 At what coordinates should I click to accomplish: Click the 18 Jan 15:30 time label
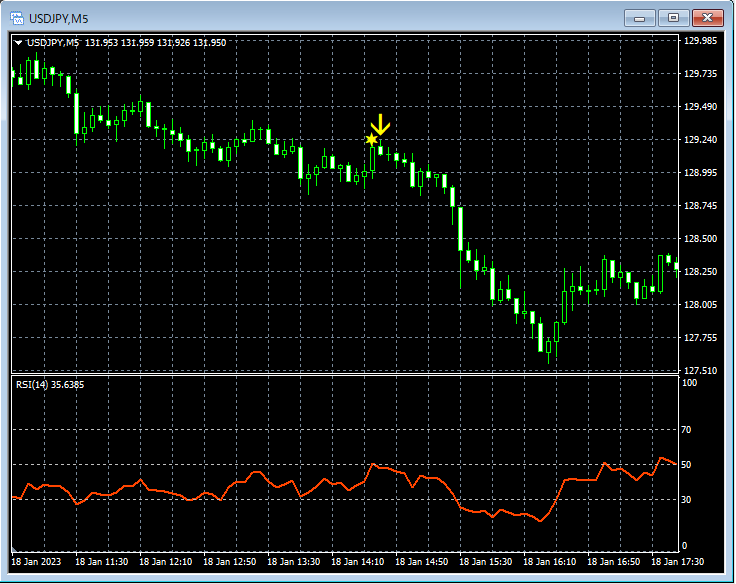[x=486, y=562]
